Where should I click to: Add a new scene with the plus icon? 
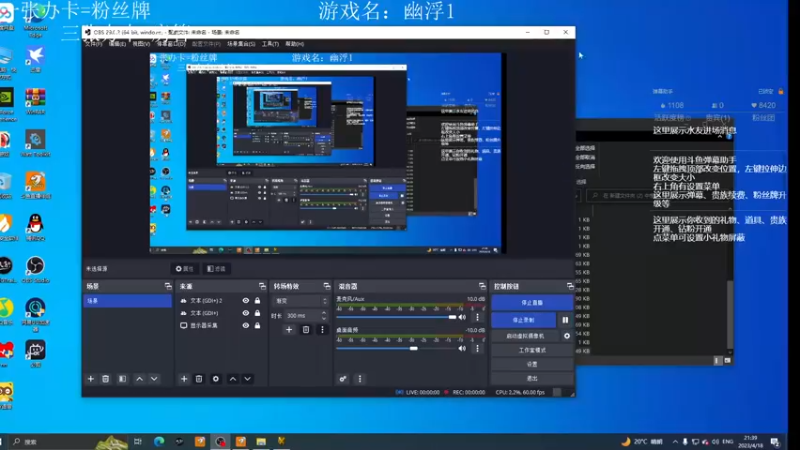pyautogui.click(x=91, y=379)
